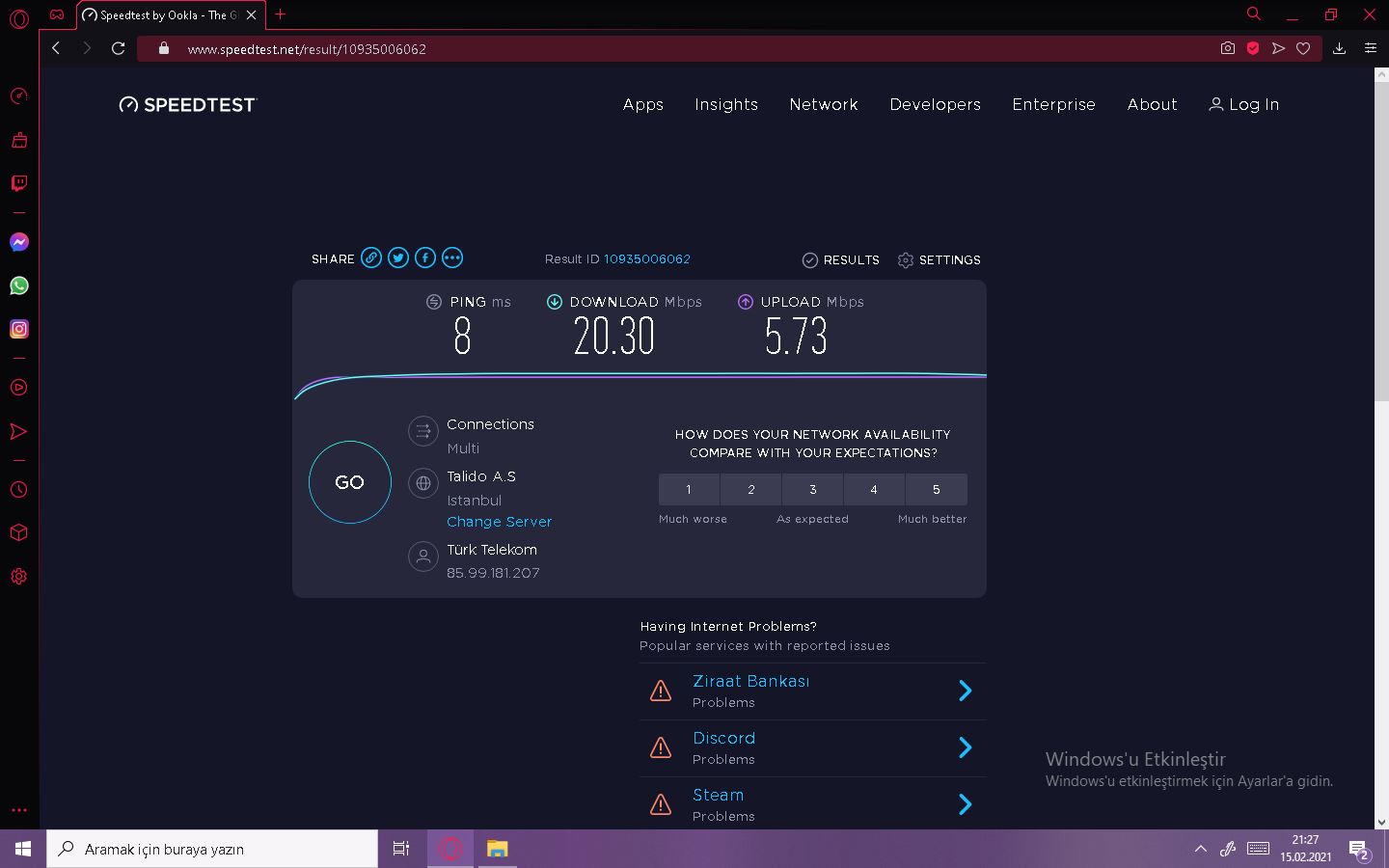Click the browser search magnifier icon

pos(1253,14)
